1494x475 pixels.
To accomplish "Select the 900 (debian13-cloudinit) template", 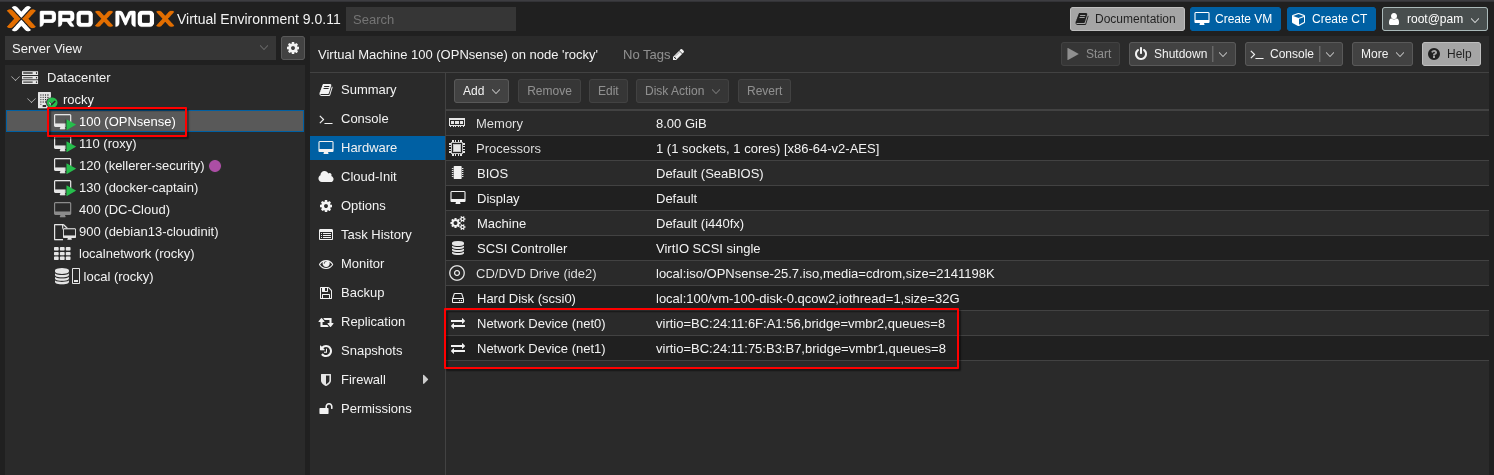I will pyautogui.click(x=148, y=232).
